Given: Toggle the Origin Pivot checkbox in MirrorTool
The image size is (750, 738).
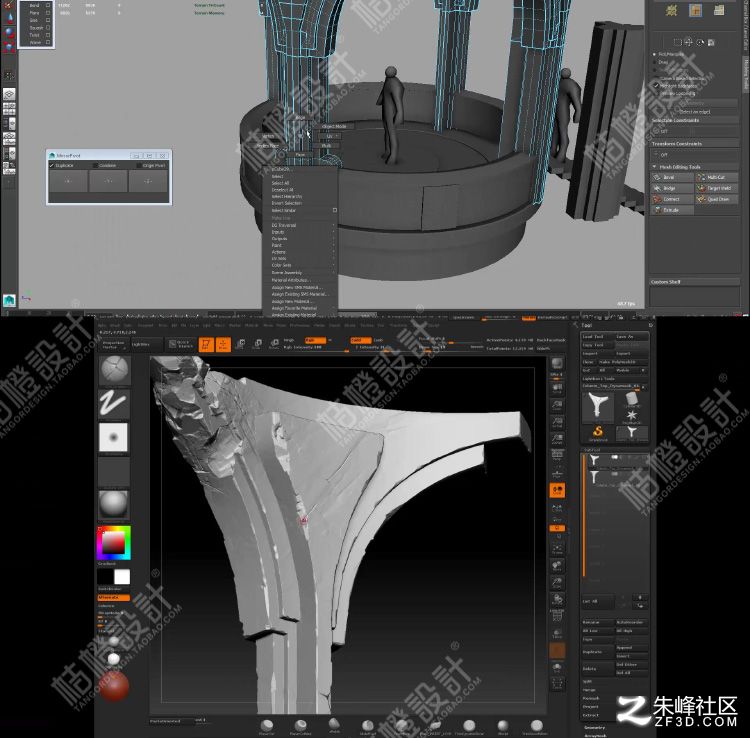Looking at the screenshot, I should (139, 165).
